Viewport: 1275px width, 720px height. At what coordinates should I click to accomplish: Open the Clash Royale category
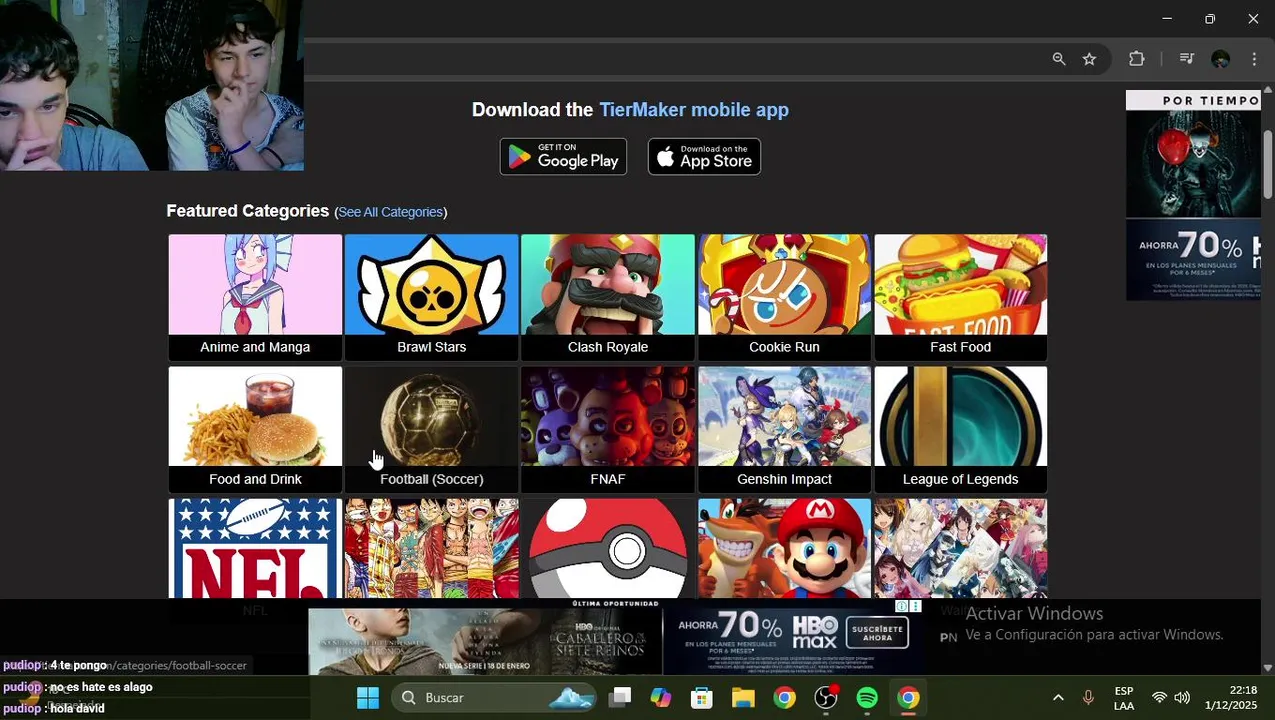coord(607,297)
